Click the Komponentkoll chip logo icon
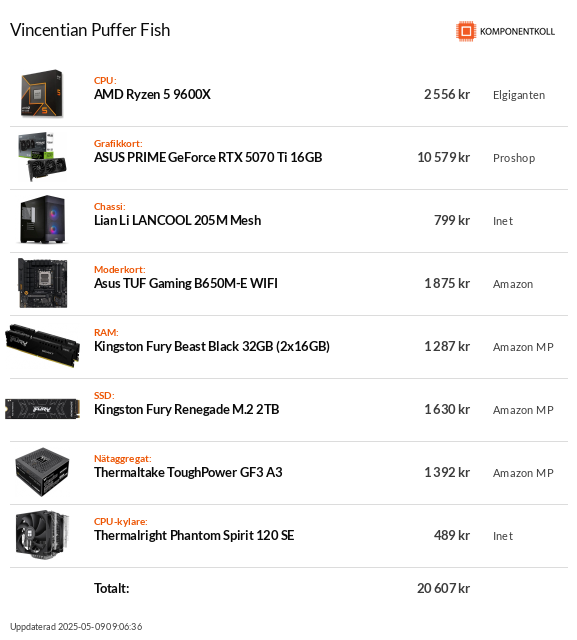The image size is (577, 640). pos(466,31)
